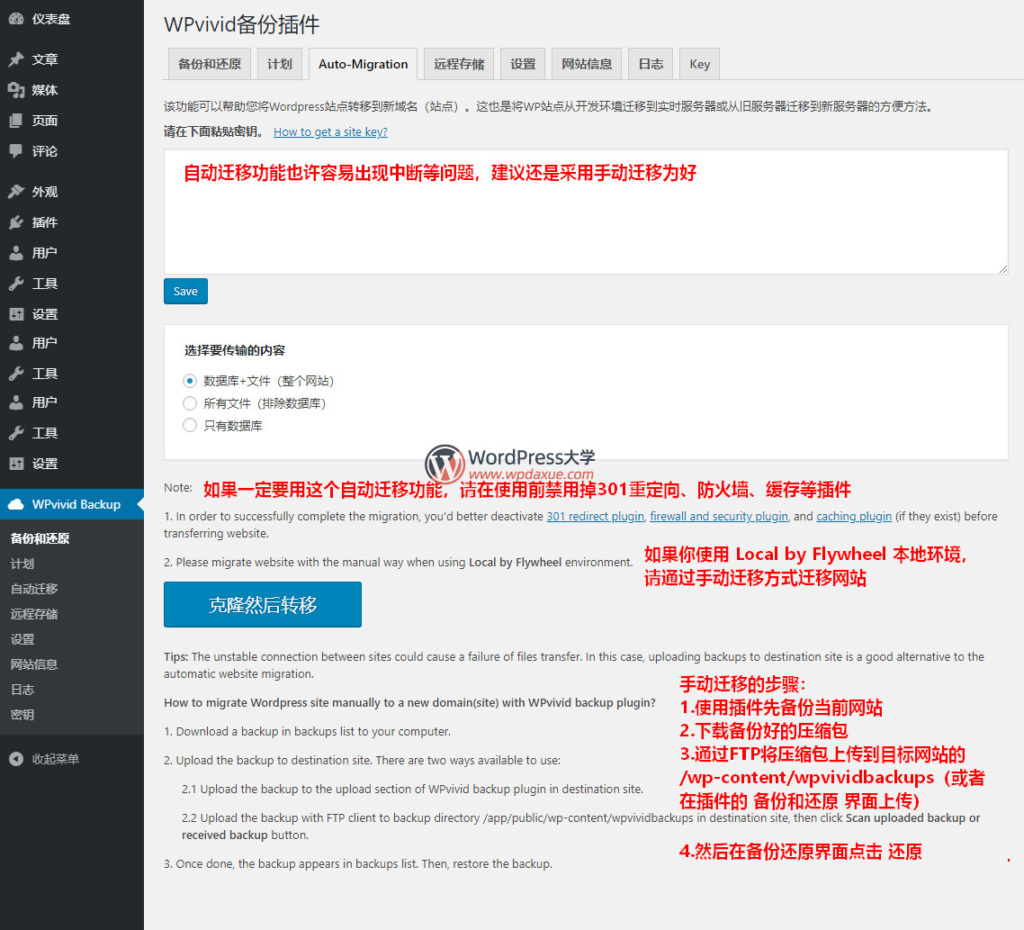Click the comment bubble icon for 评论
1024x930 pixels.
click(16, 151)
